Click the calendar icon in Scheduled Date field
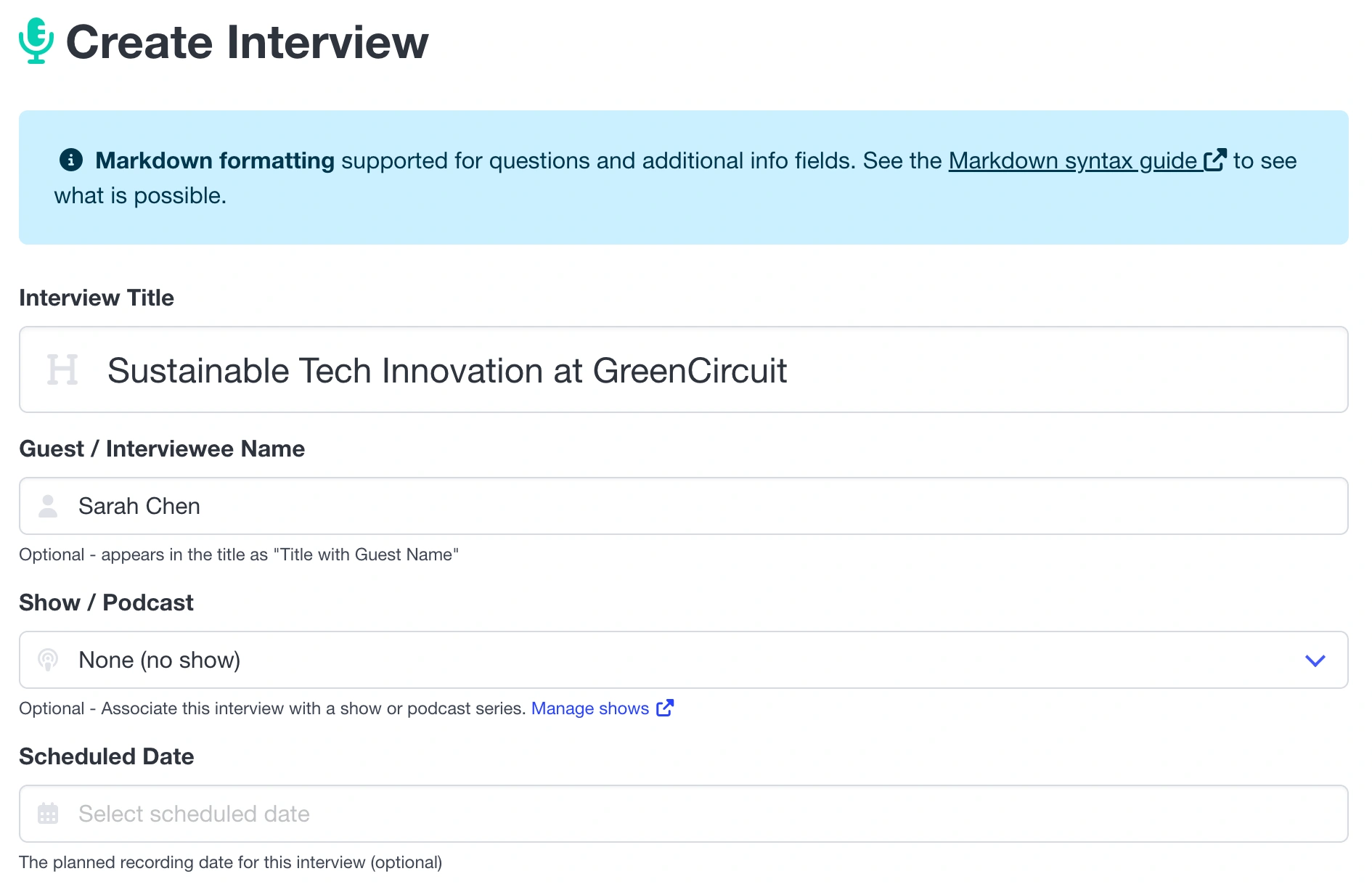This screenshot has width=1372, height=887. (x=48, y=814)
